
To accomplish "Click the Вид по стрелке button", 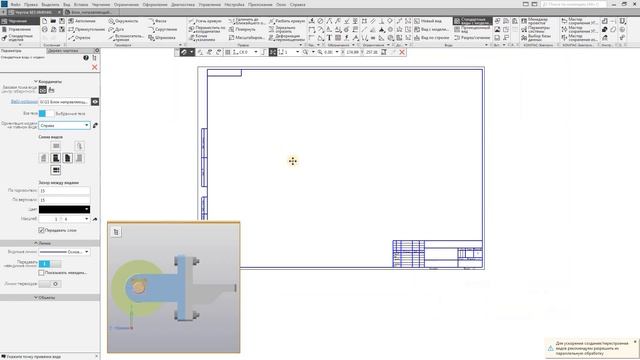I will pos(431,38).
